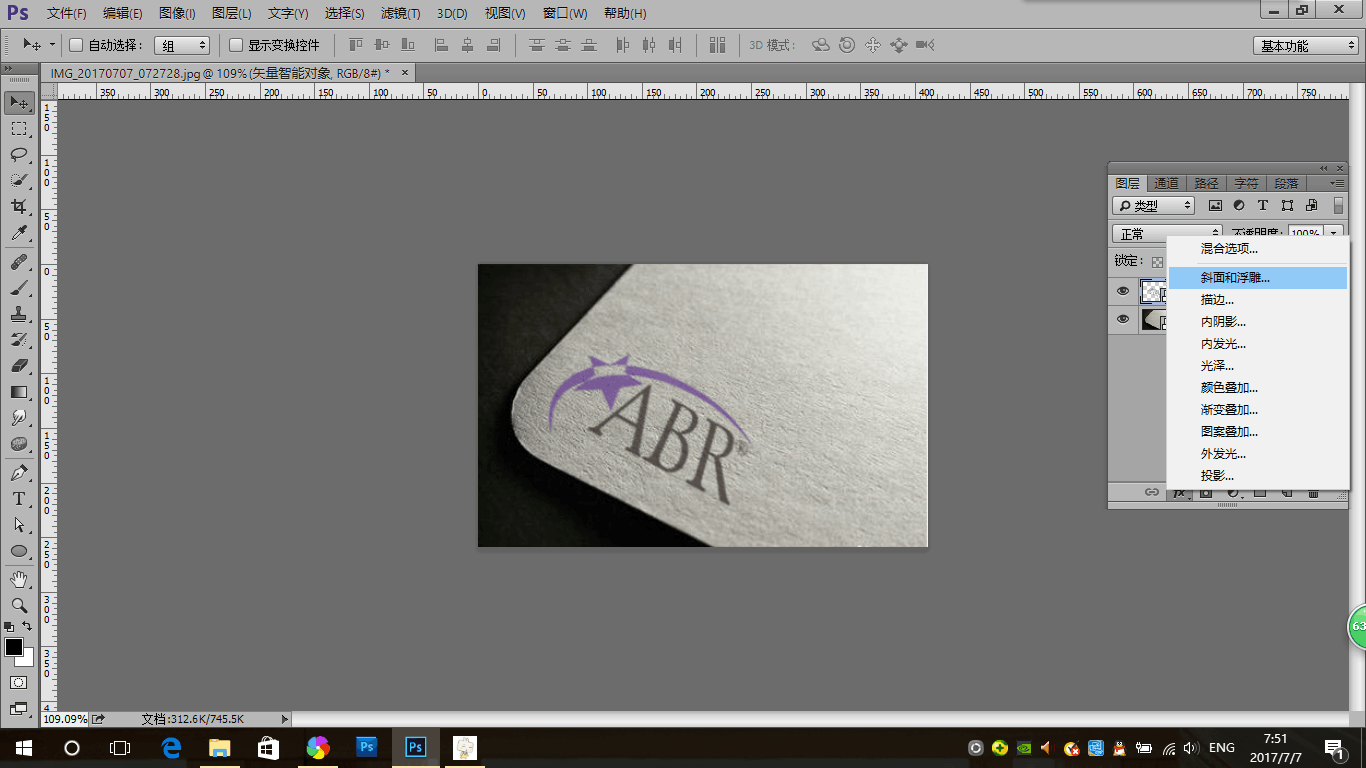1366x768 pixels.
Task: Select the Hand tool
Action: (x=19, y=579)
